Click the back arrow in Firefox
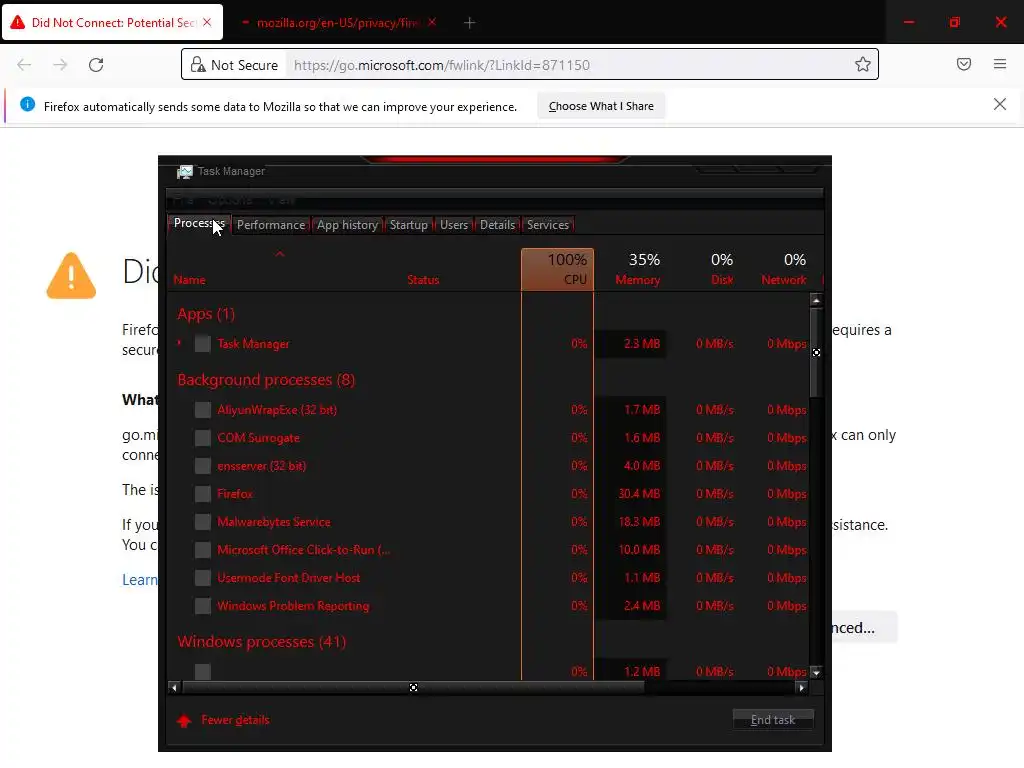1024x768 pixels. 24,65
